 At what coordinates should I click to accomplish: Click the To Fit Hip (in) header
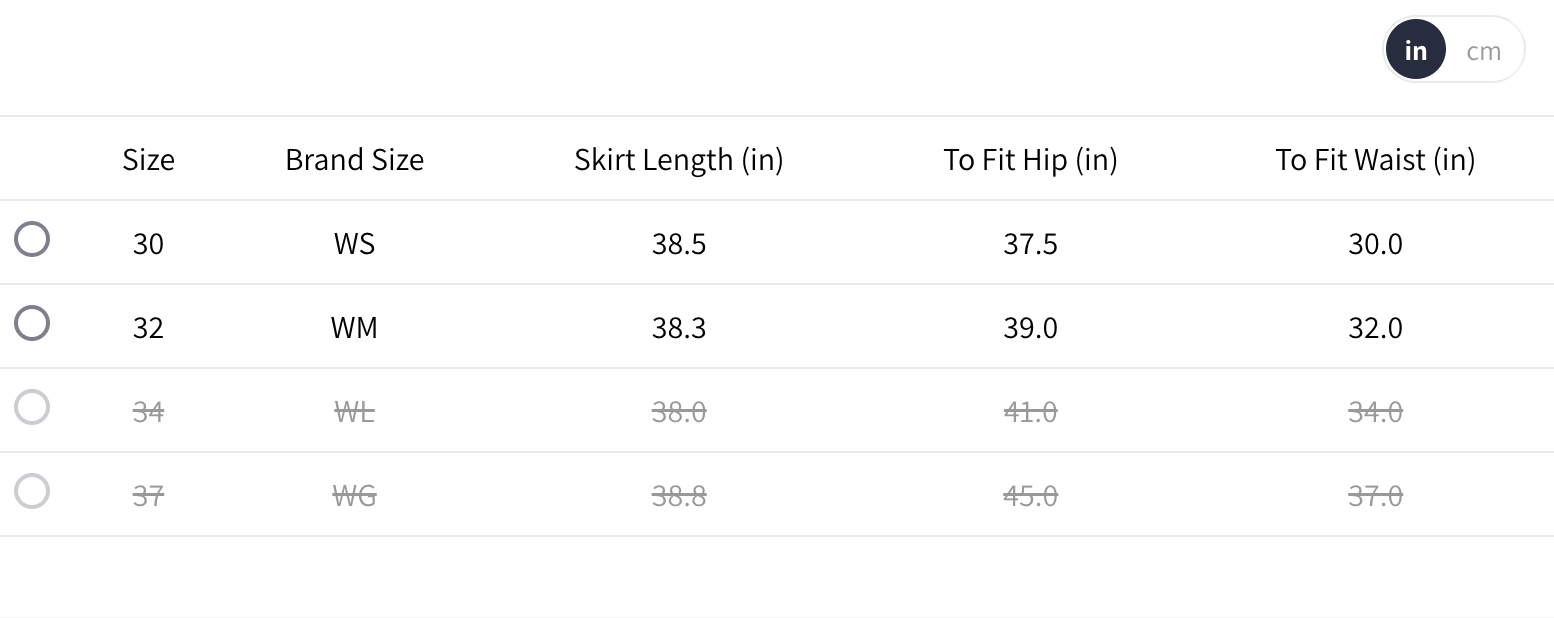[x=1030, y=160]
